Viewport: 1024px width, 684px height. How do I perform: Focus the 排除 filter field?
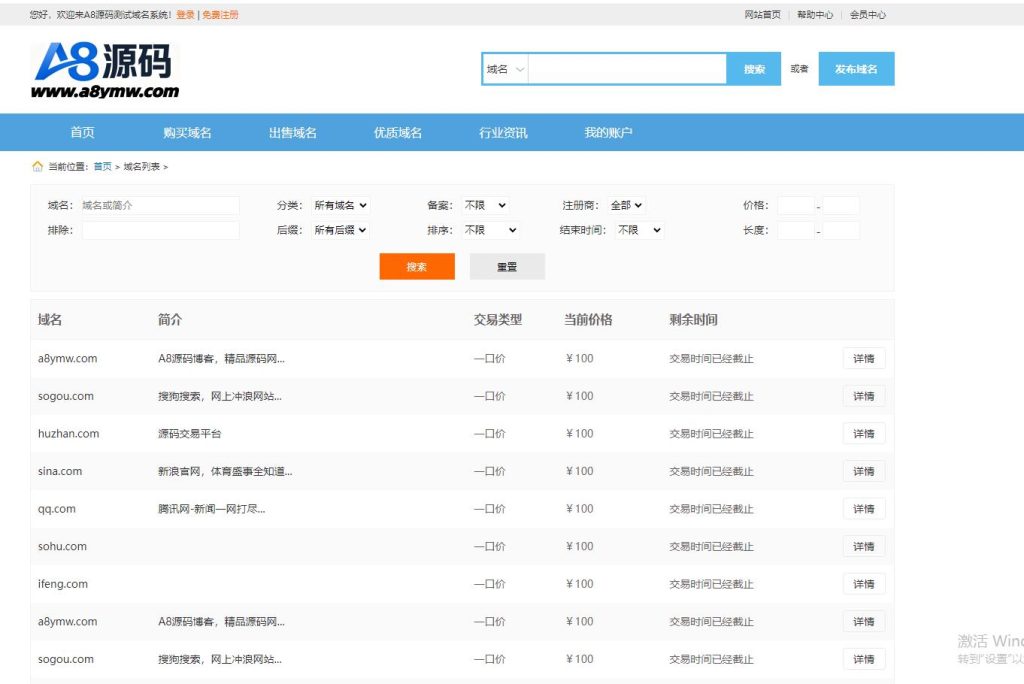(x=160, y=230)
